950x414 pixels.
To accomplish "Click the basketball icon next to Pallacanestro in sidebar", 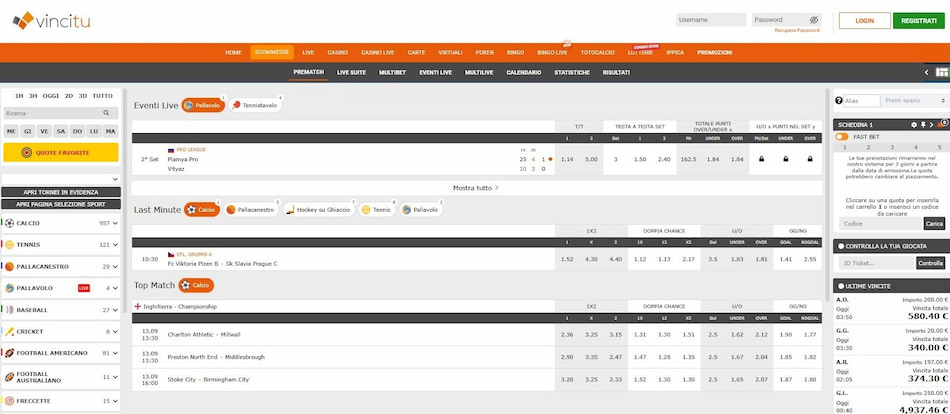I will click(9, 266).
